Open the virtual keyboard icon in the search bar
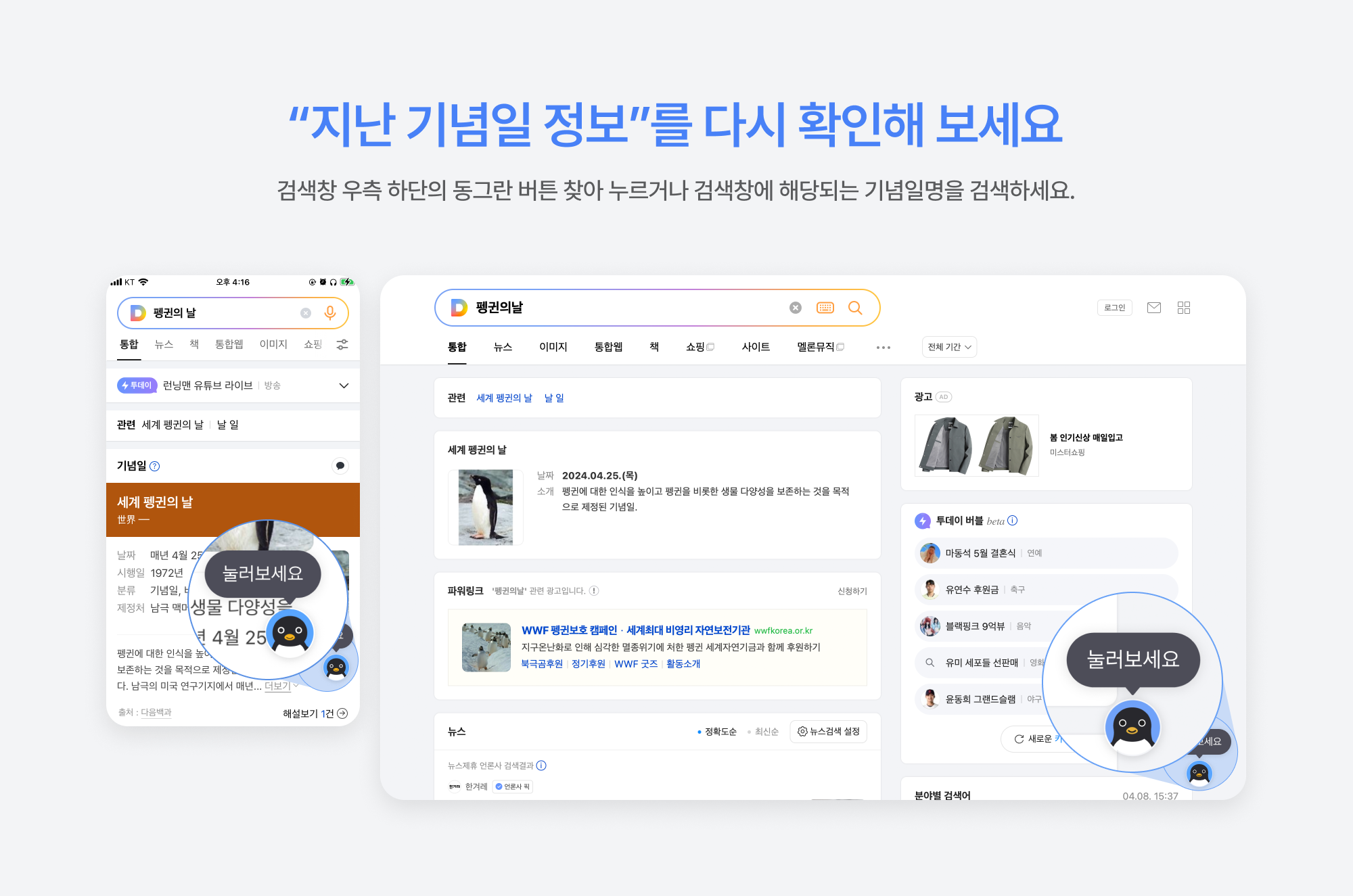Screen dimensions: 1353x896 click(825, 308)
